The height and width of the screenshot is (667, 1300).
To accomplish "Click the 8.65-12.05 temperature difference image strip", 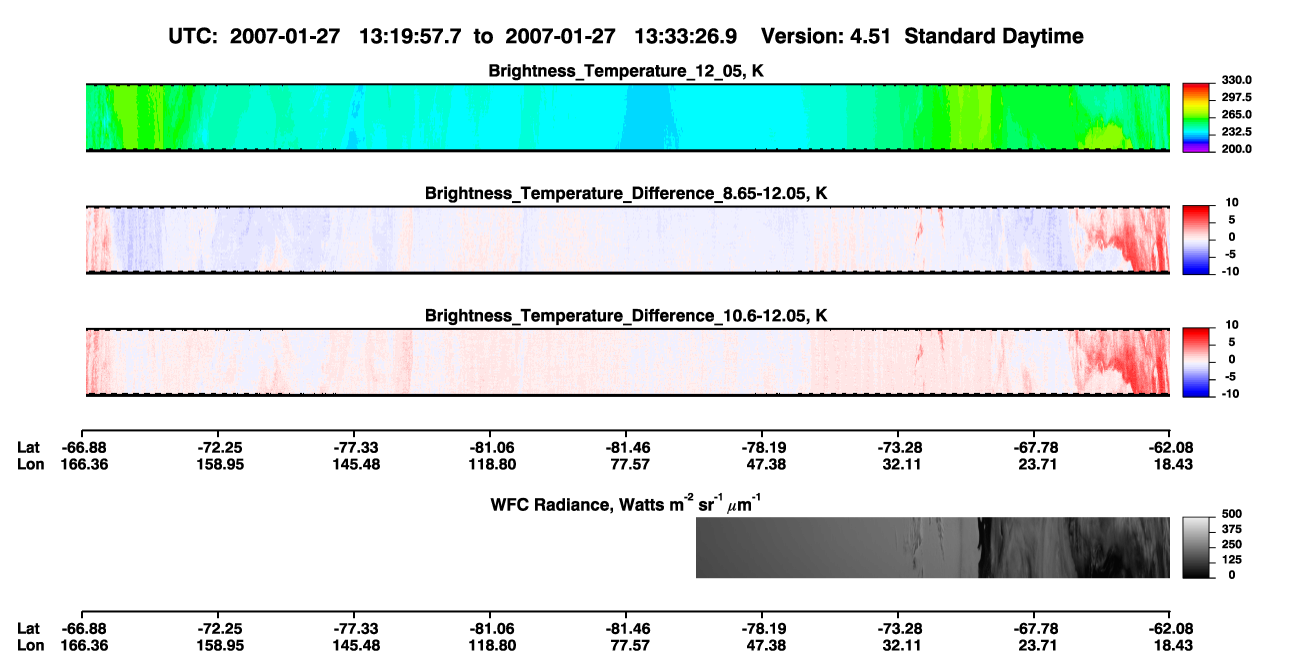I will 628,240.
